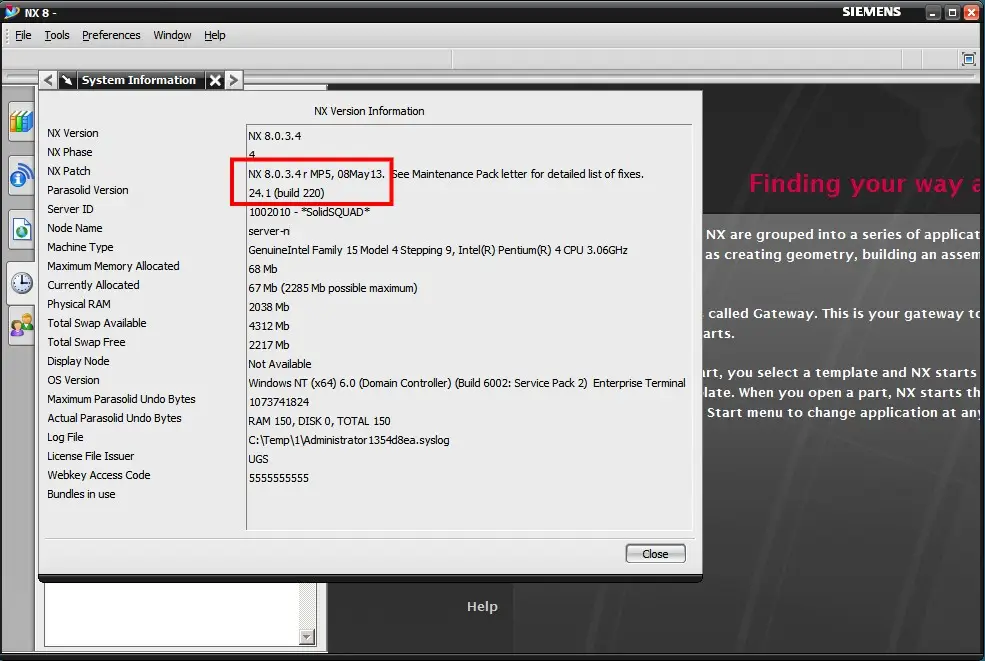Screen dimensions: 985x661
Task: Open the History clock tab
Action: tap(21, 283)
